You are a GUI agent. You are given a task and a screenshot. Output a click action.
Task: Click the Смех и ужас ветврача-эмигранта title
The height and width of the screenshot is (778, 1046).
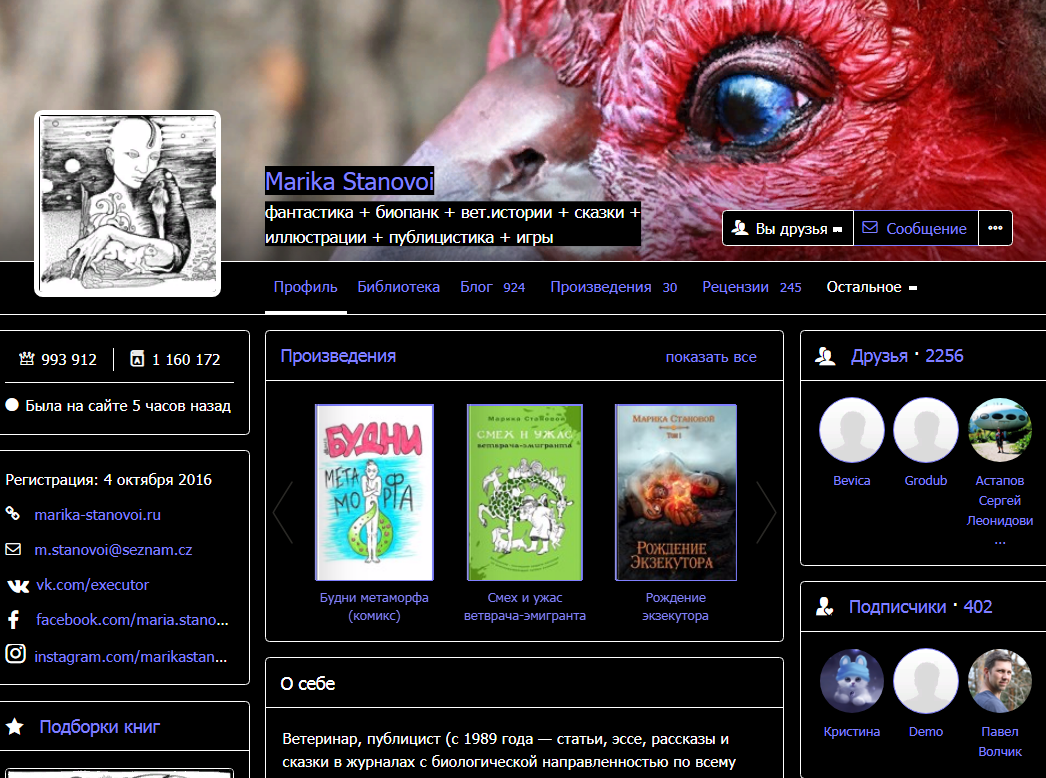(525, 607)
